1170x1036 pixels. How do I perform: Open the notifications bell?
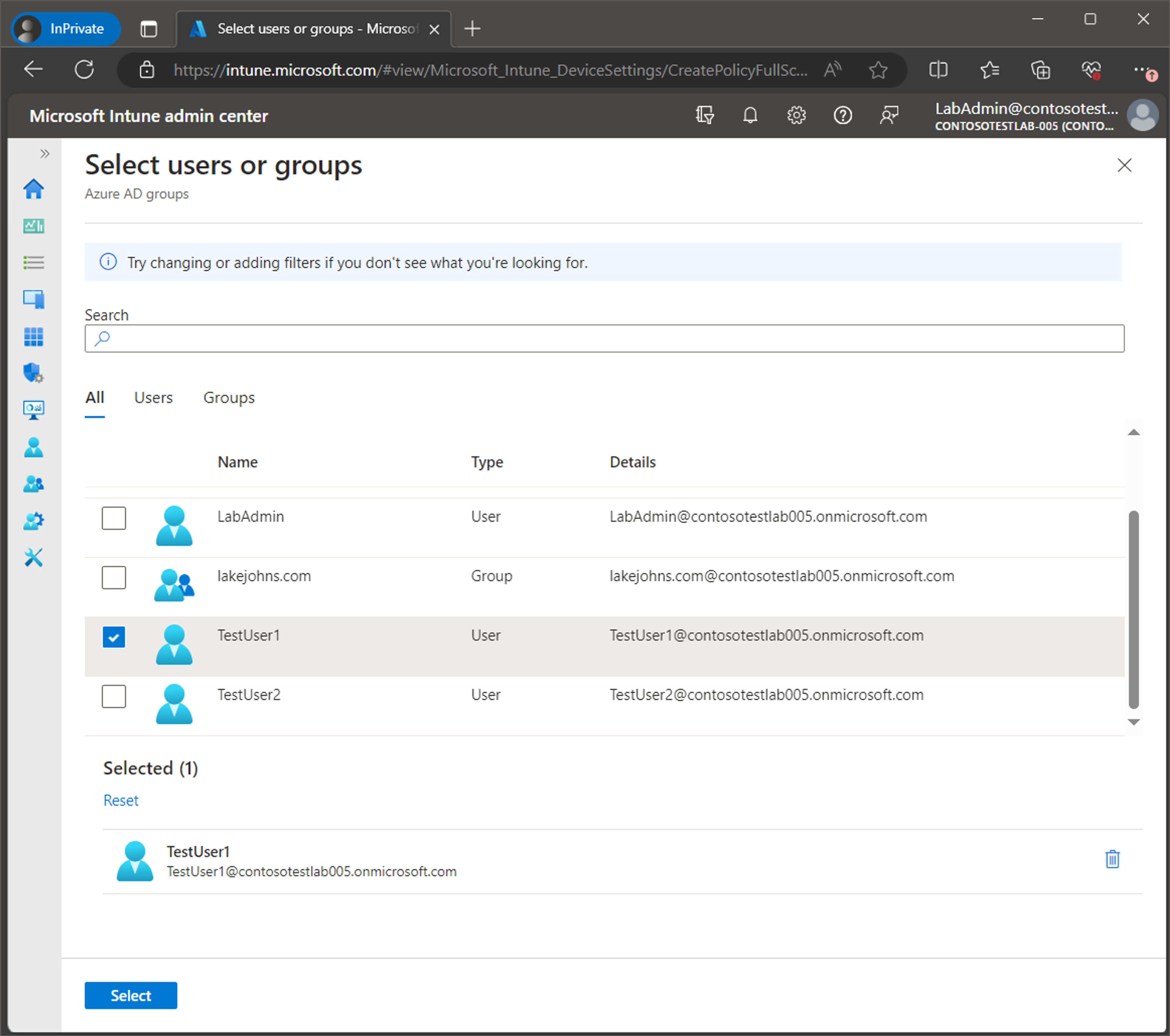(x=750, y=115)
